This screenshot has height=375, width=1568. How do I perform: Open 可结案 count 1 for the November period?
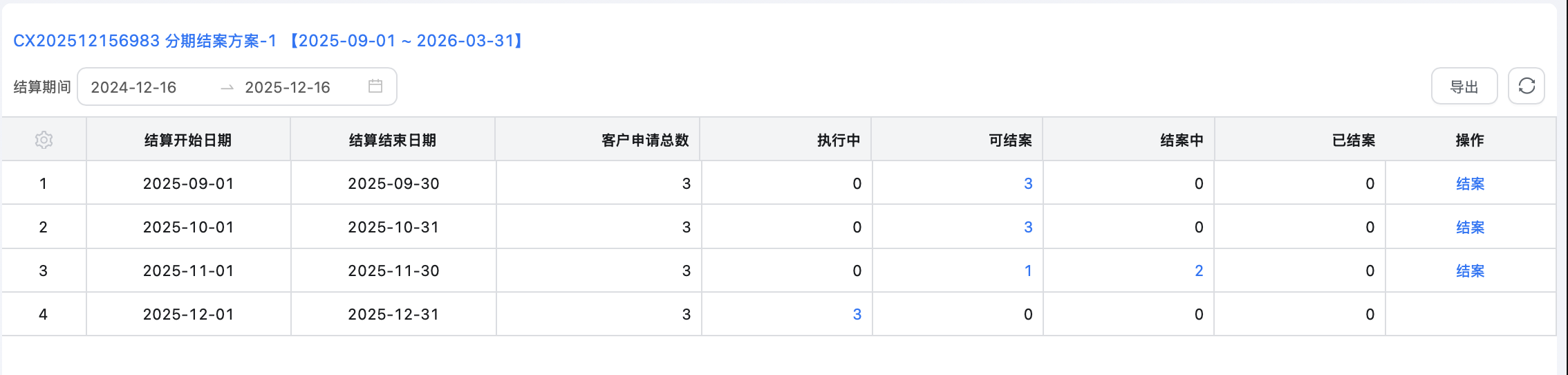(1028, 271)
